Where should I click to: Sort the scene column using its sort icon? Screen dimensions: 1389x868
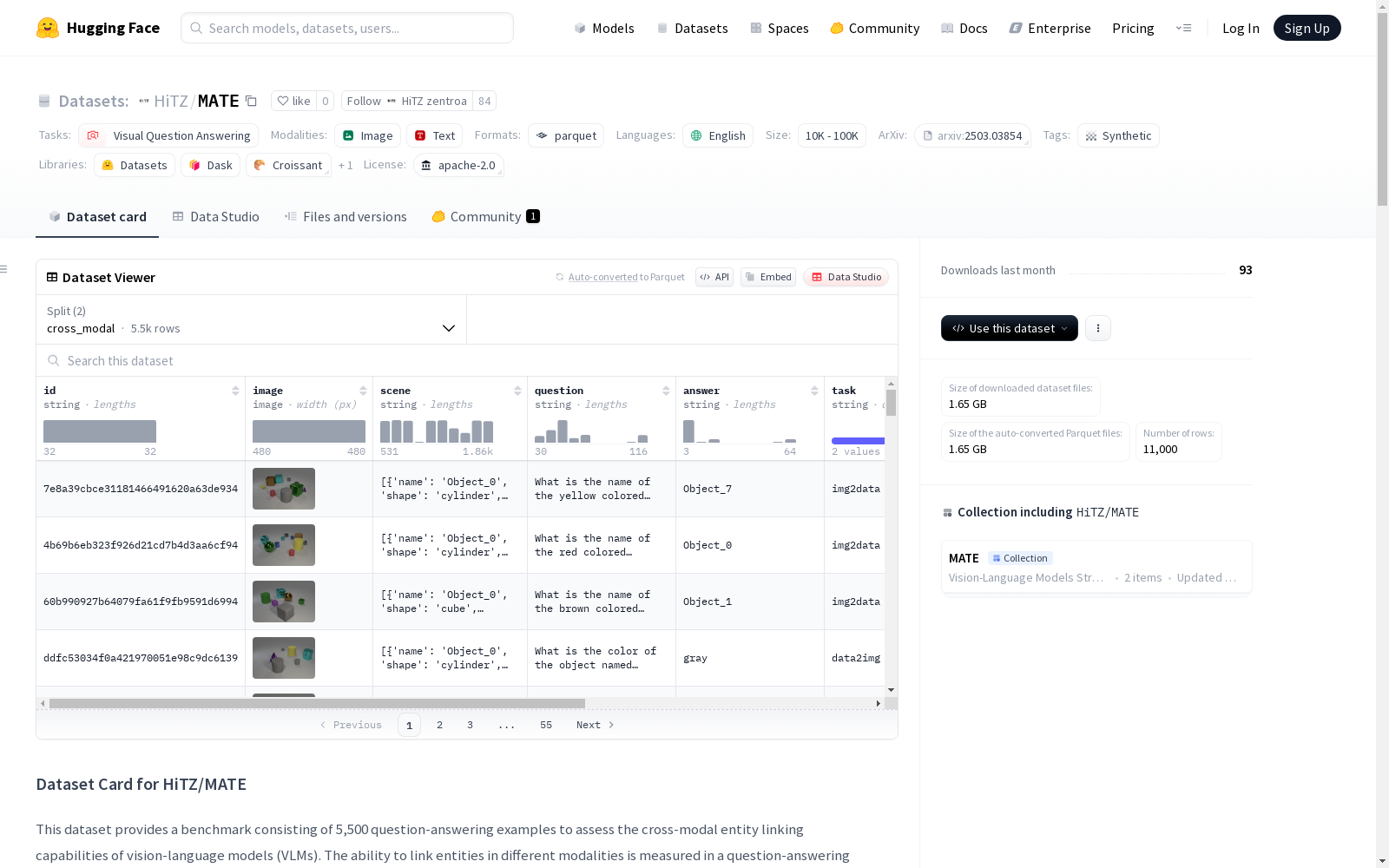point(517,391)
